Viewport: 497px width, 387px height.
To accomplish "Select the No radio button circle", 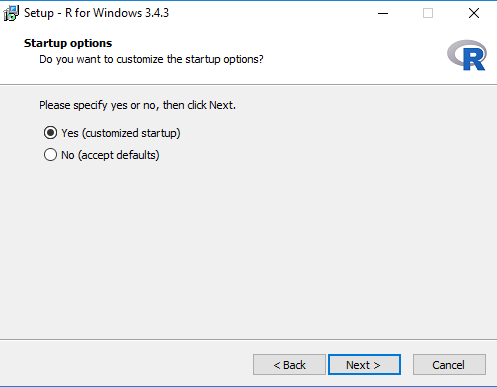I will pyautogui.click(x=50, y=155).
